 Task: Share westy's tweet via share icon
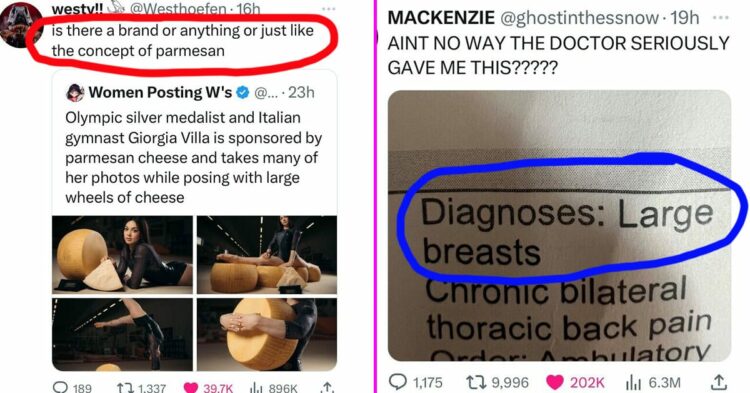[x=327, y=387]
